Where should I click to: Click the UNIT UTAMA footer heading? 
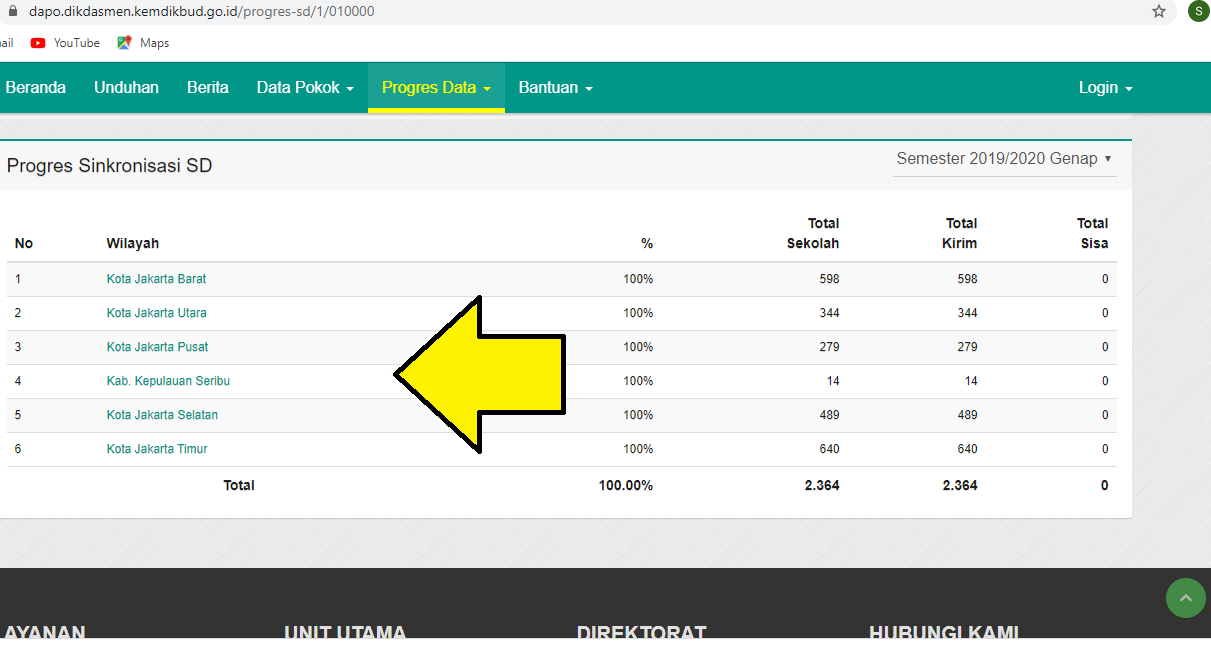click(x=345, y=633)
